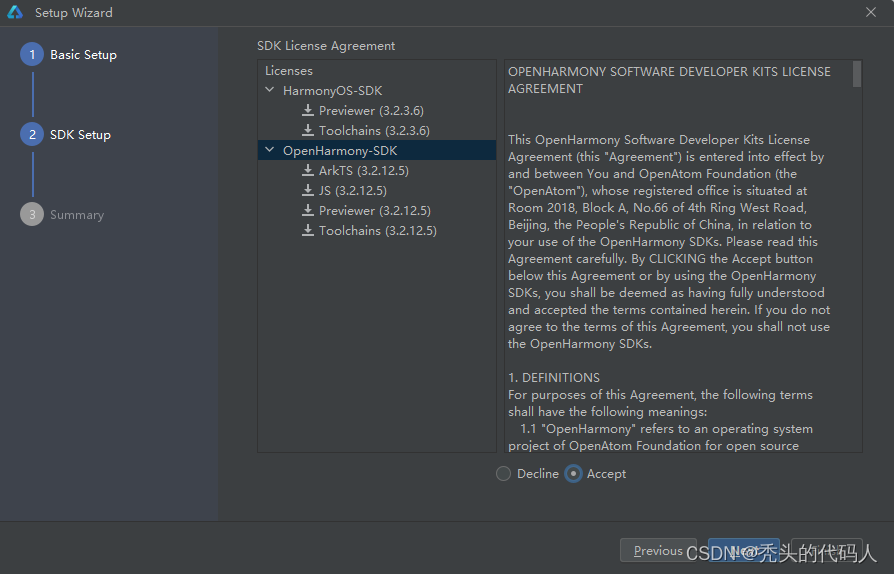Click download icon beside Toolchains (3.2.3.6)
Viewport: 894px width, 574px height.
pyautogui.click(x=308, y=130)
